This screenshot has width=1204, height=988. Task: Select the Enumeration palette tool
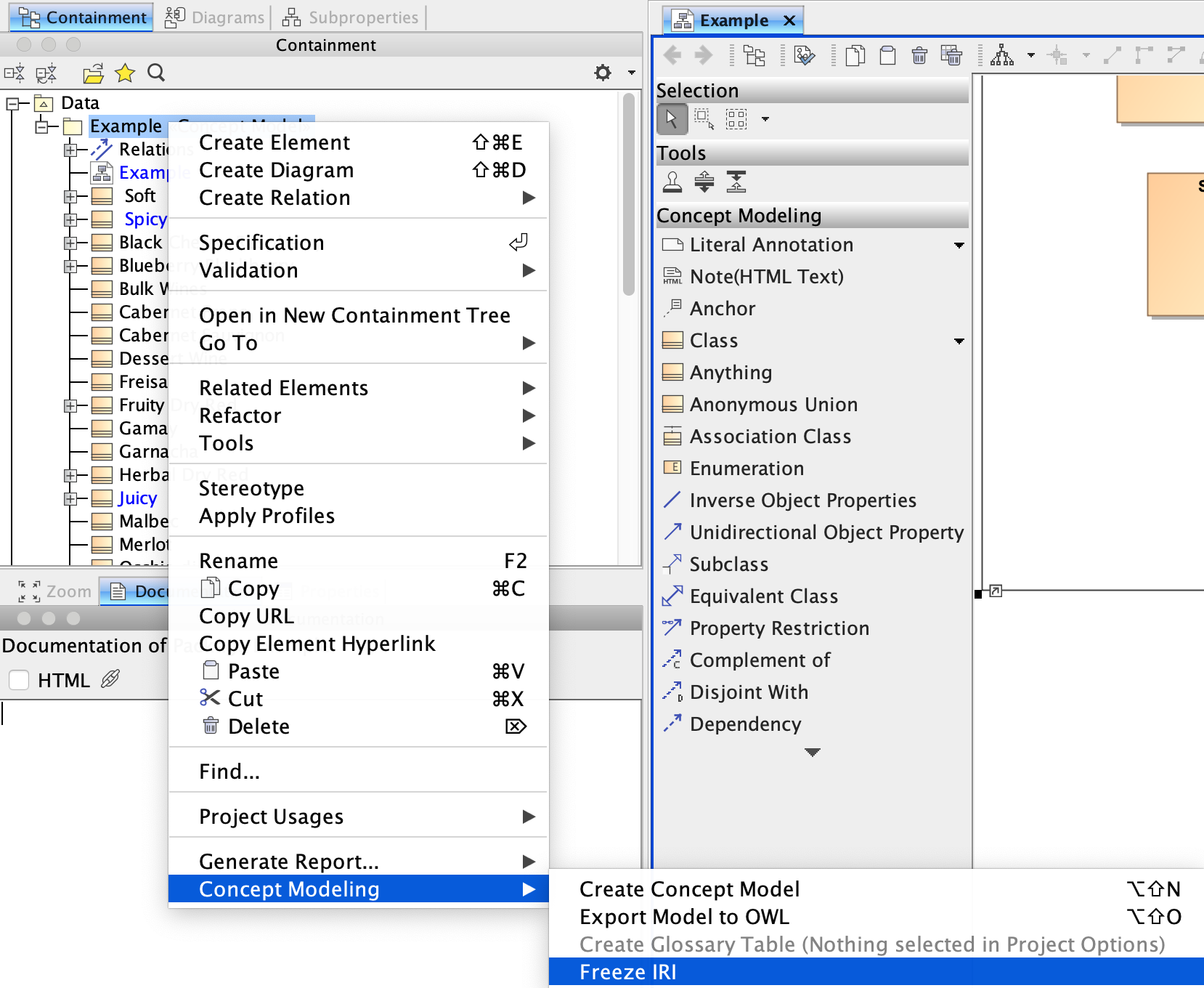pyautogui.click(x=747, y=469)
